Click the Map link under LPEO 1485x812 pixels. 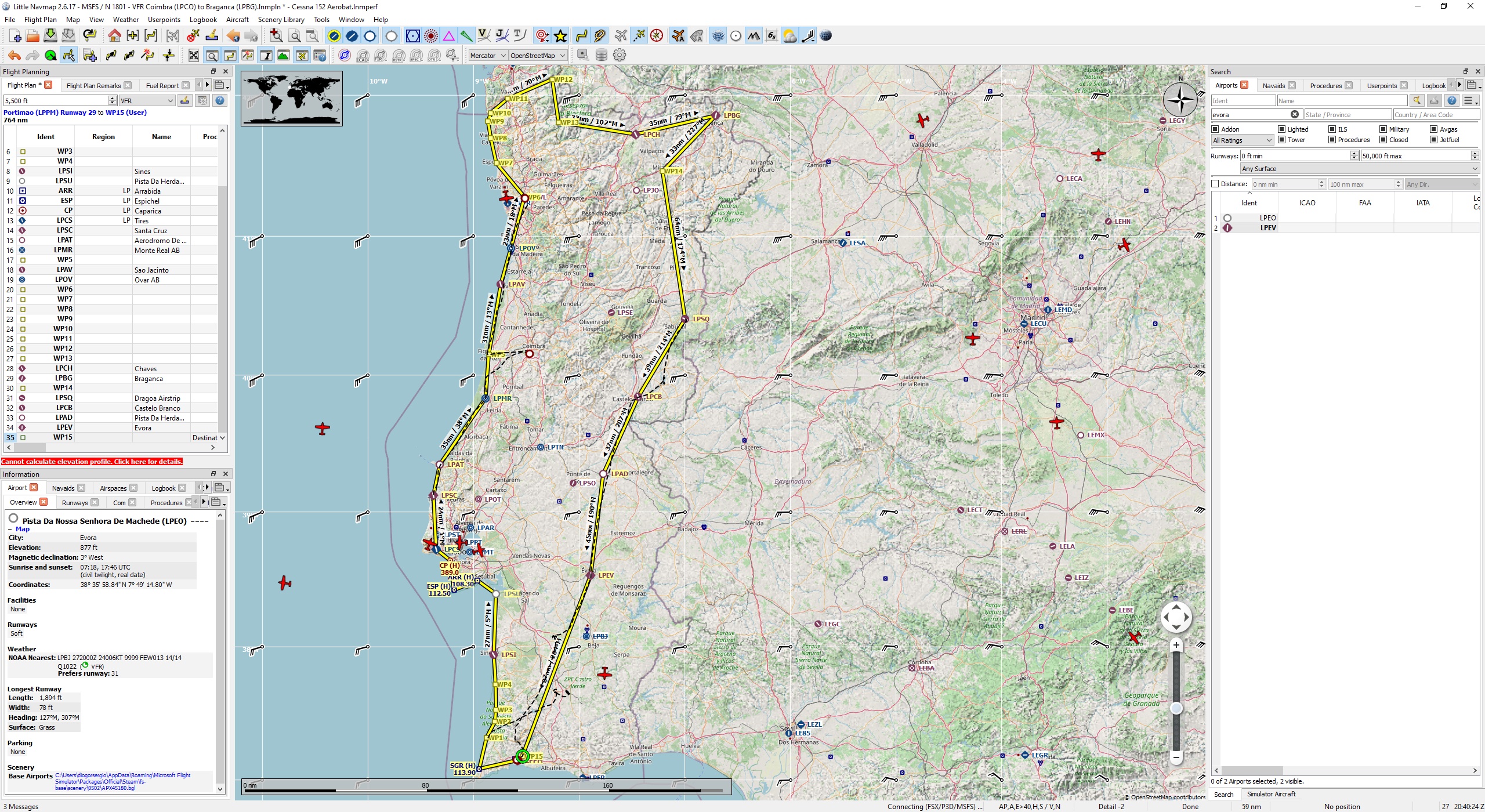click(23, 529)
